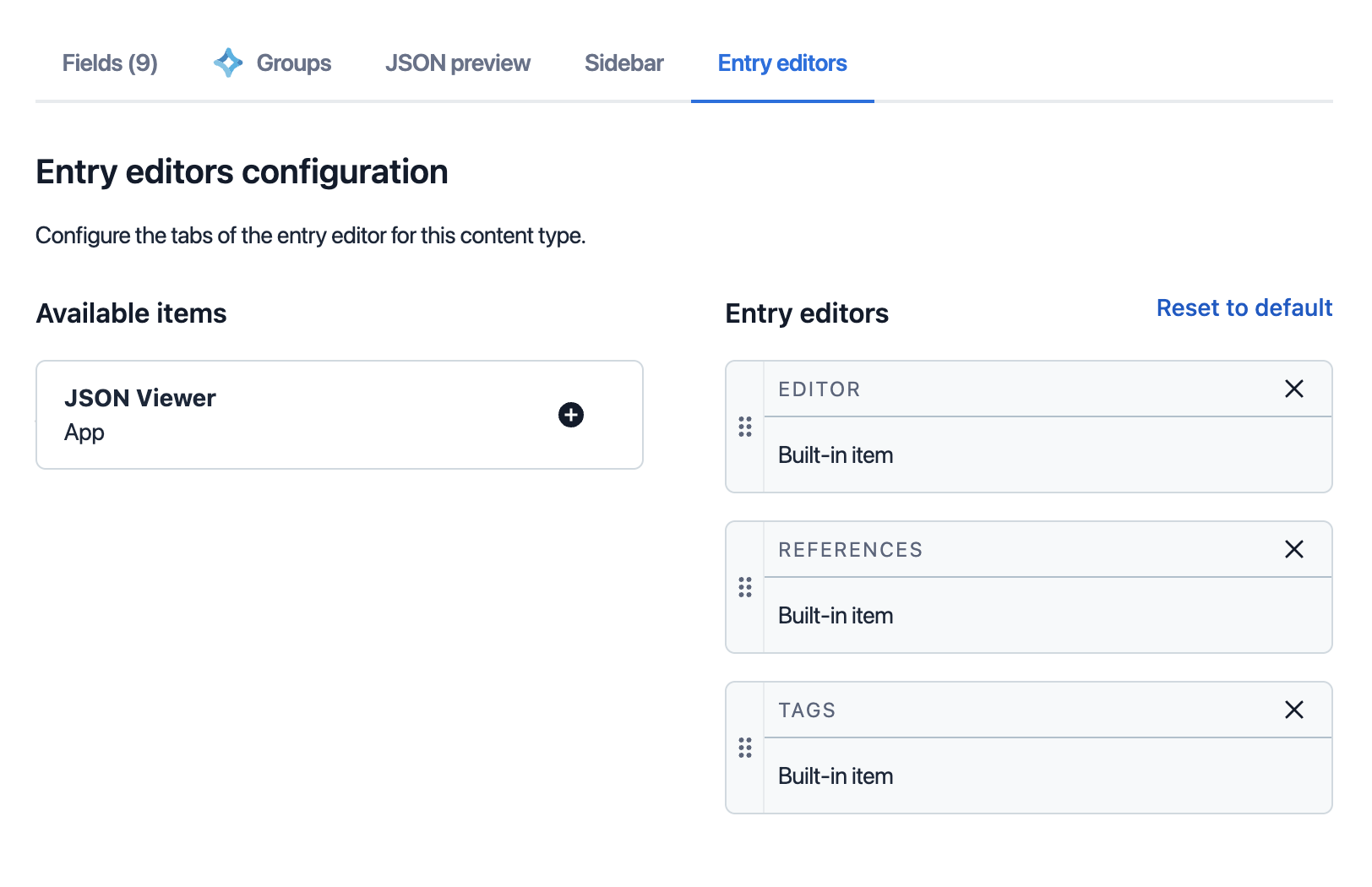Remove the Editor item with its X
1372x887 pixels.
point(1293,389)
